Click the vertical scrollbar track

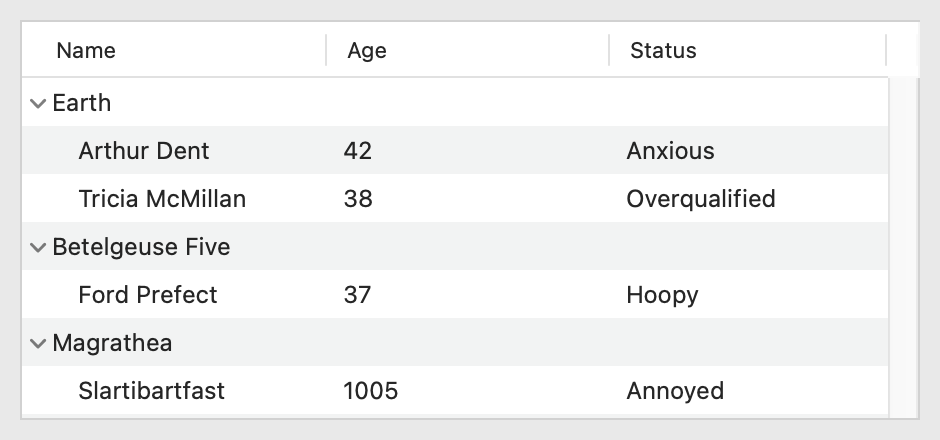(903, 250)
